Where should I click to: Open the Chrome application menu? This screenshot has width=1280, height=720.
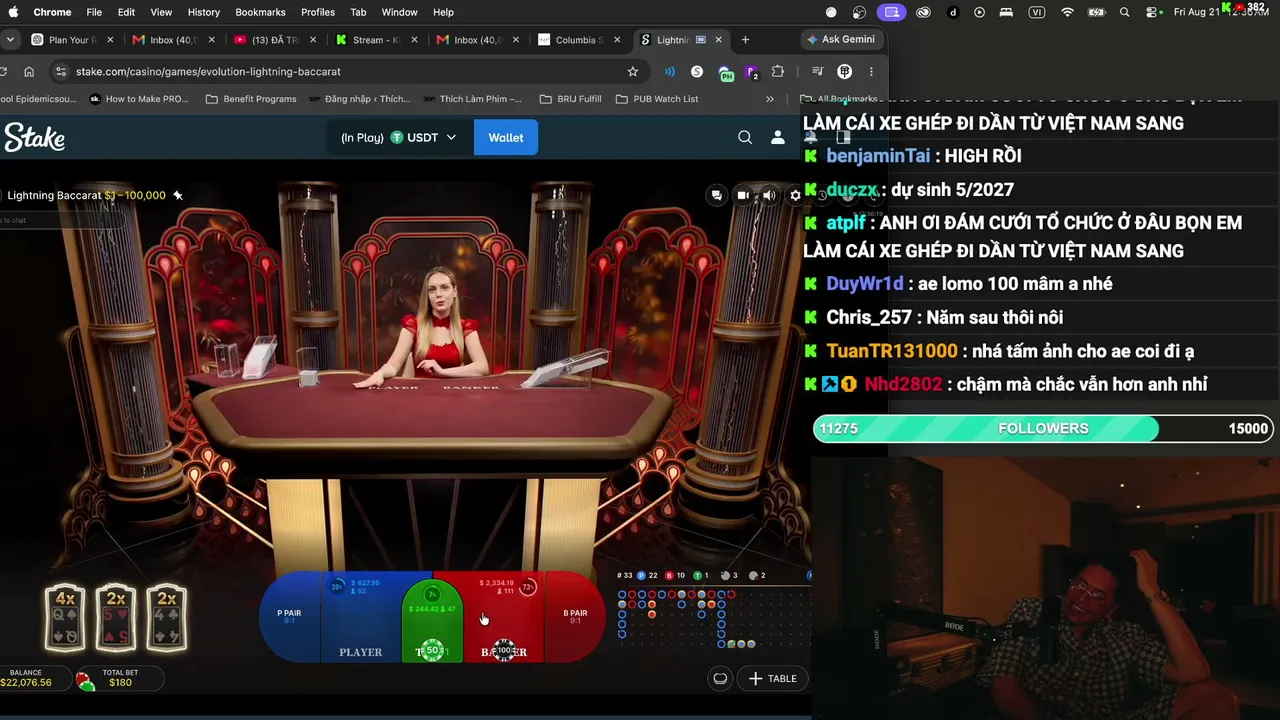[x=52, y=12]
